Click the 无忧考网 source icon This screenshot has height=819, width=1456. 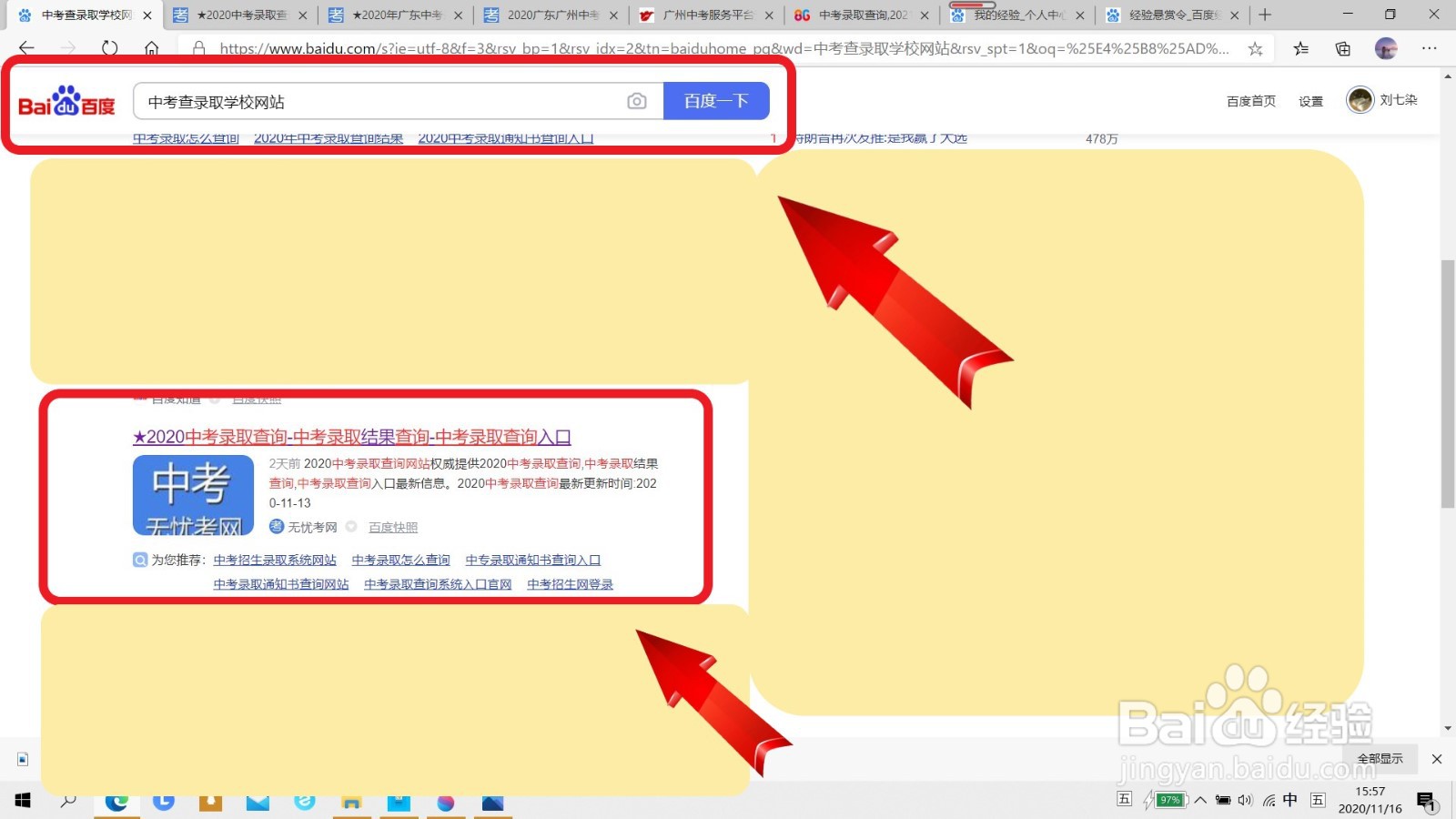point(277,526)
